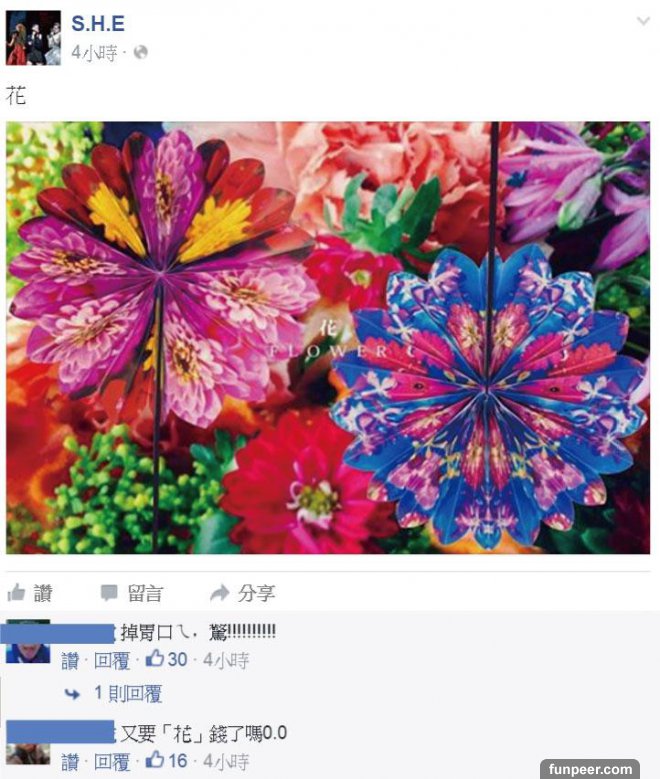Viewport: 660px width, 779px height.
Task: Click the 16 likes thumb on second comment
Action: click(155, 760)
